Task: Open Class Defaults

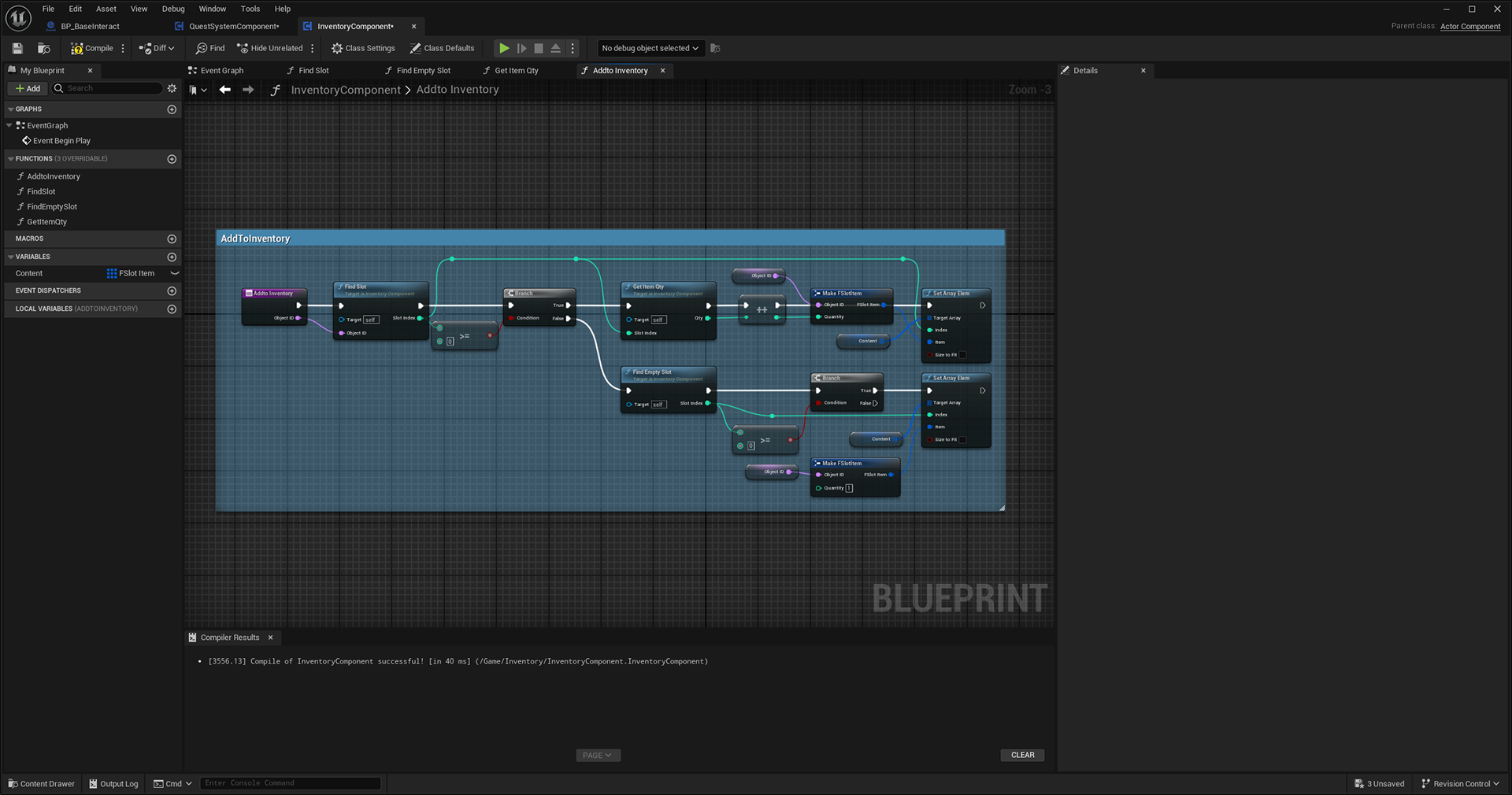Action: 442,48
